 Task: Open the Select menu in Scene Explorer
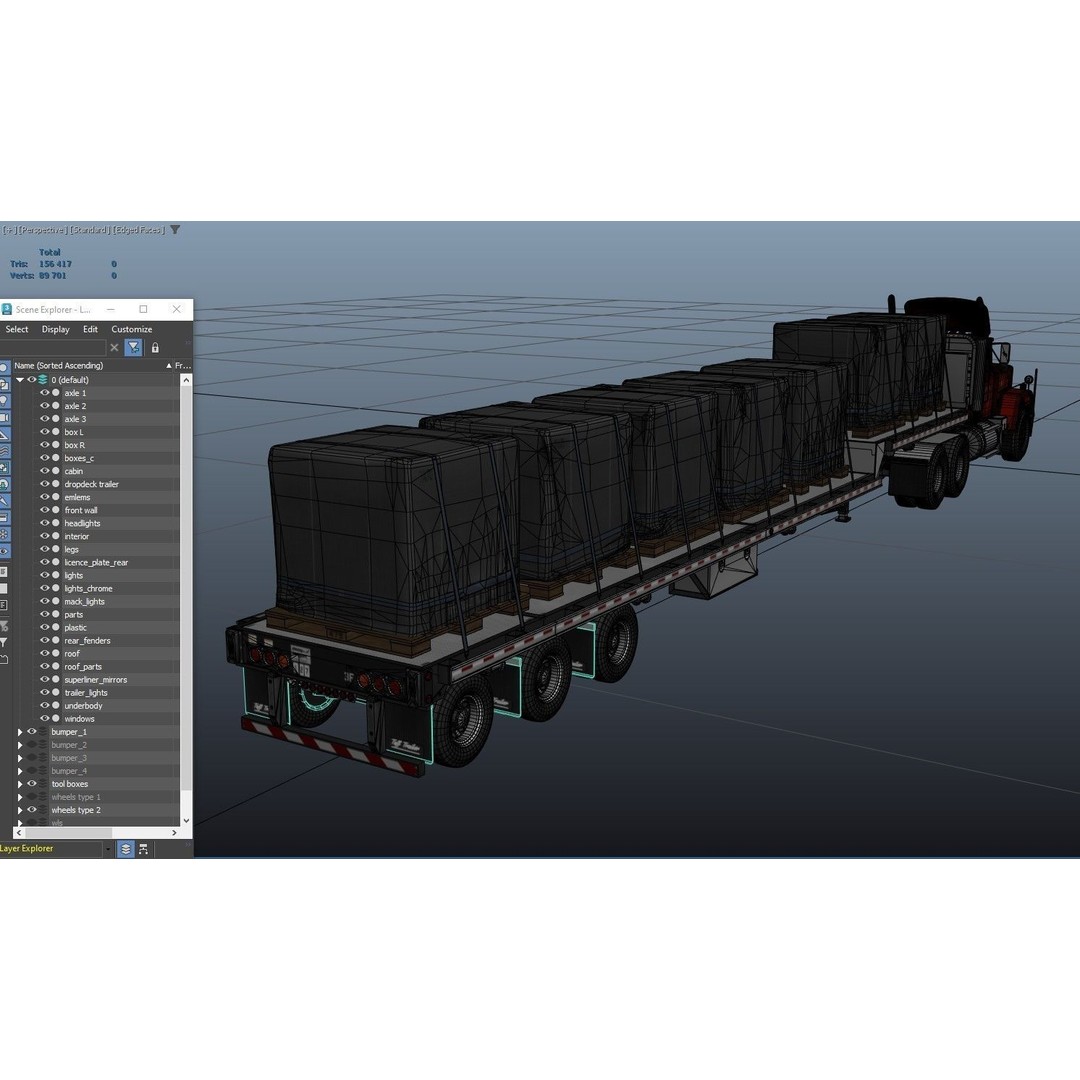(16, 329)
